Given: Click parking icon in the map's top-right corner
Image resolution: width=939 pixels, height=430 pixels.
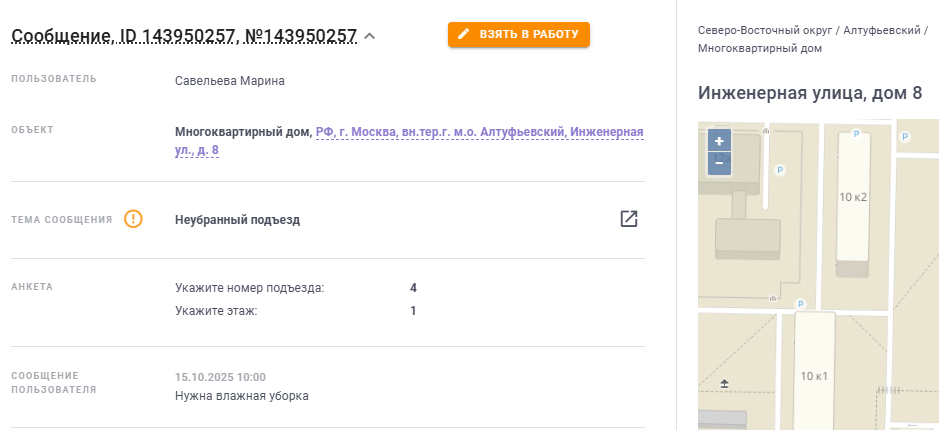Looking at the screenshot, I should [x=905, y=136].
